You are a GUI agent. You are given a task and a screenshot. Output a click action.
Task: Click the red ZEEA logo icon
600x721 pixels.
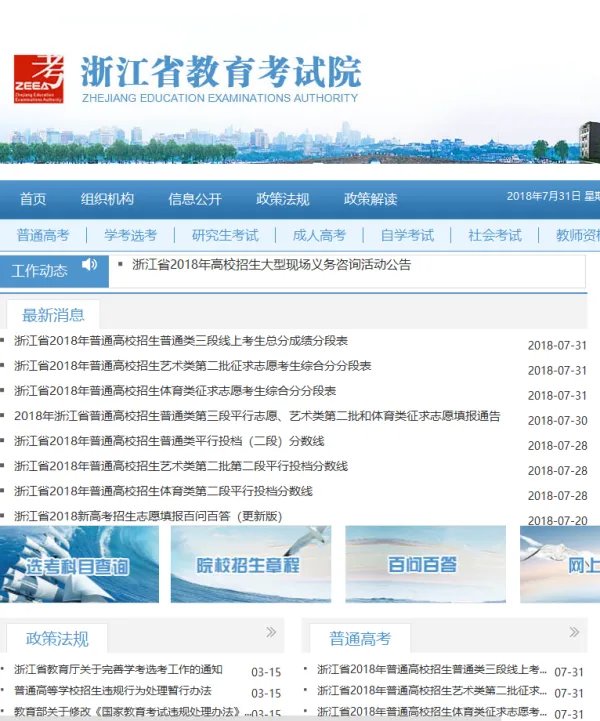click(39, 79)
